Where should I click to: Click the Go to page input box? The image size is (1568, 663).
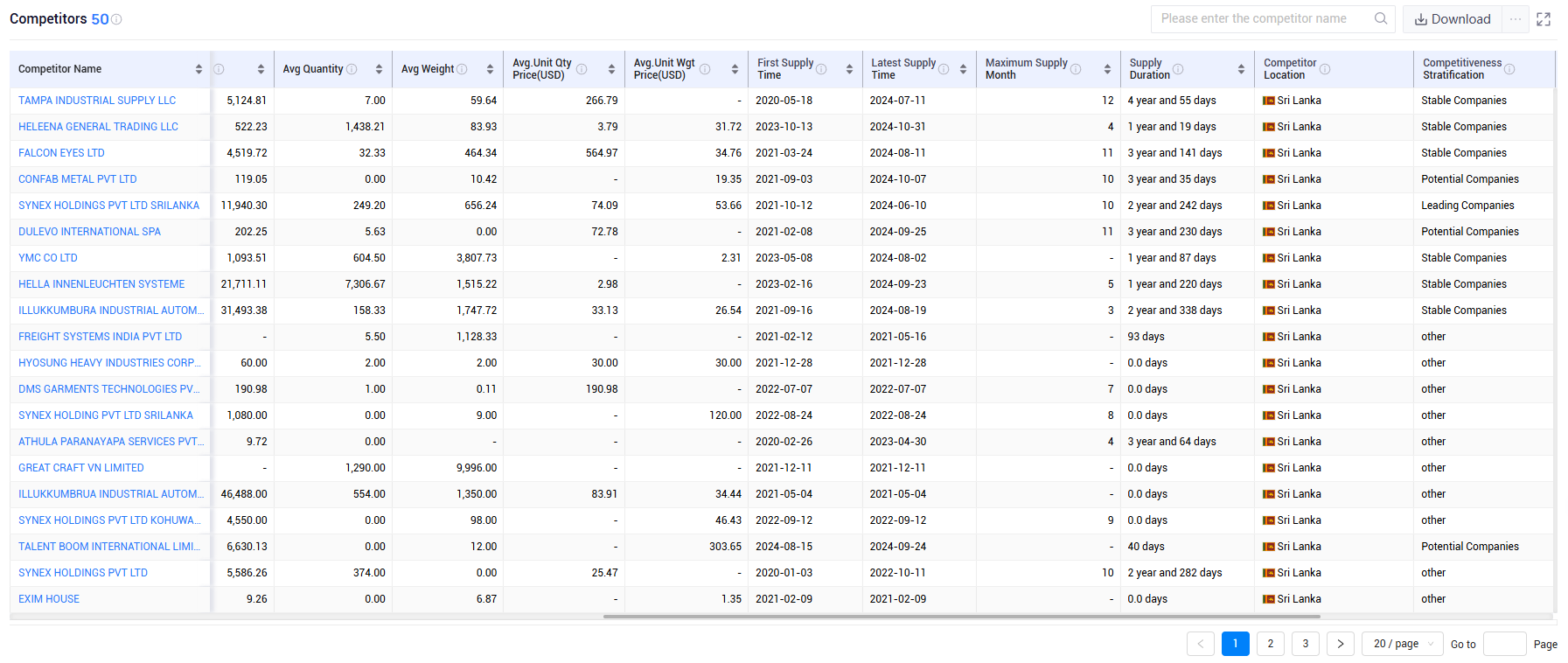pyautogui.click(x=1505, y=644)
